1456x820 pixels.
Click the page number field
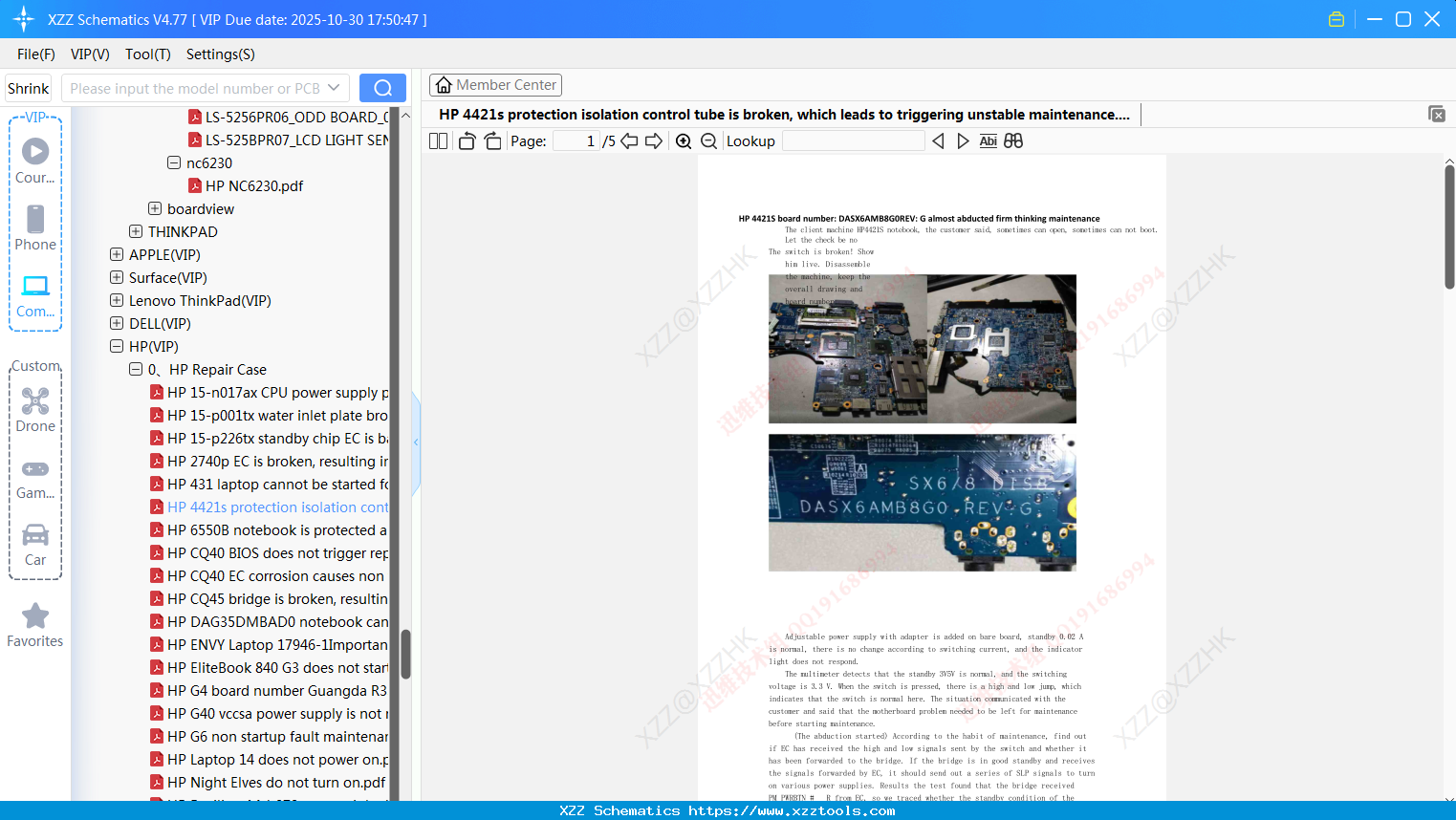coord(576,140)
